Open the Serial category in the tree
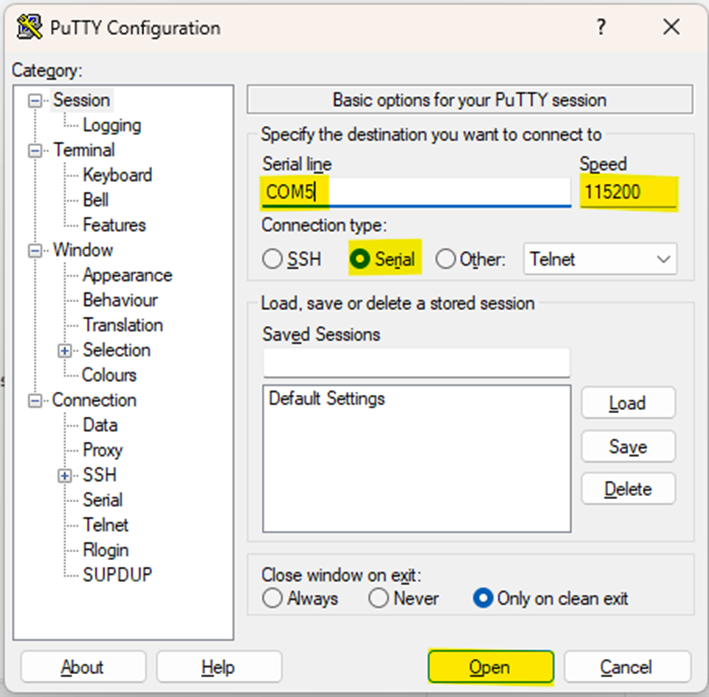 (x=103, y=500)
